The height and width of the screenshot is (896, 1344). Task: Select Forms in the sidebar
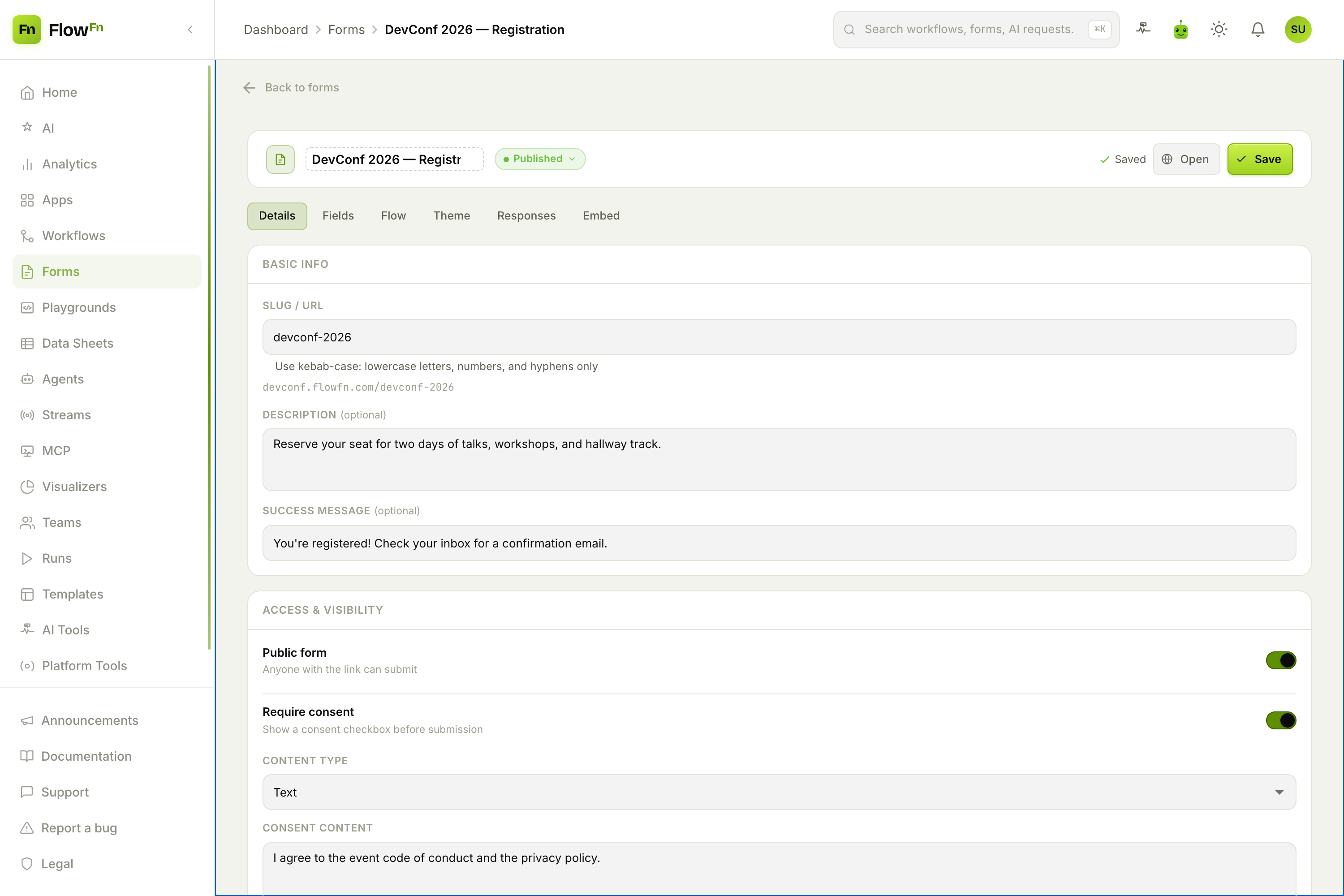click(x=107, y=271)
